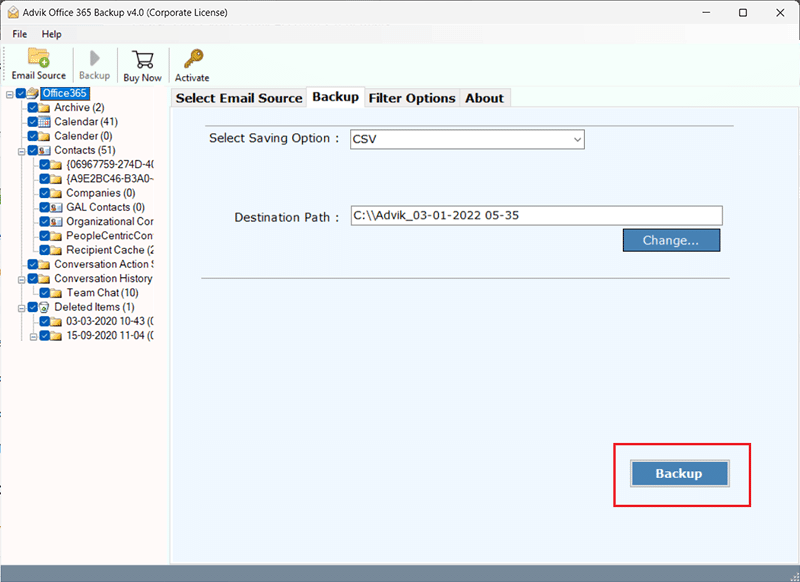This screenshot has width=800, height=582.
Task: Click the 03-03-2020 10-43 folder icon
Action: pos(56,321)
